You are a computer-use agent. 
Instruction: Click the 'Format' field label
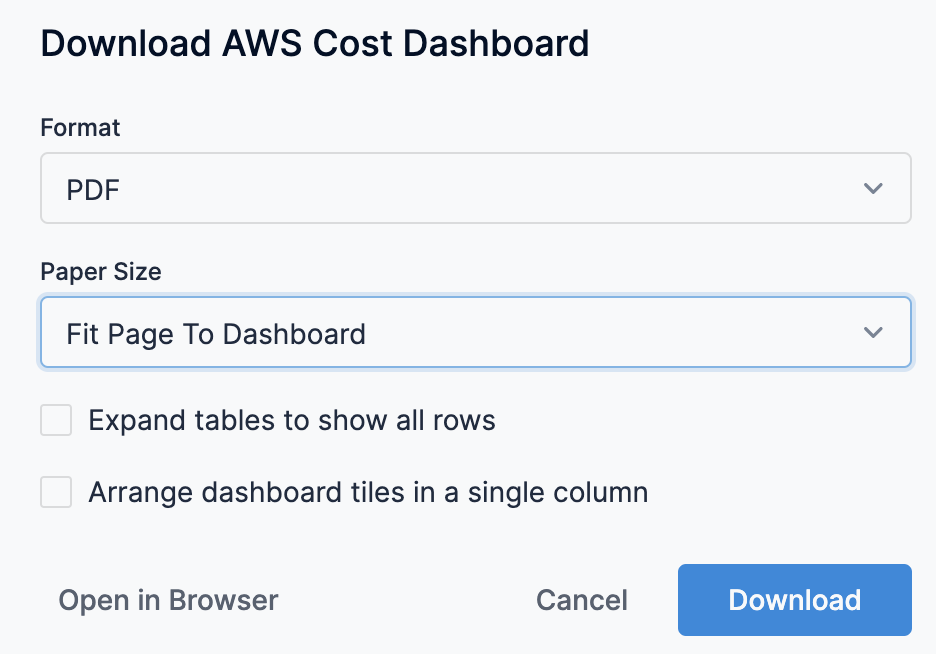click(x=80, y=128)
